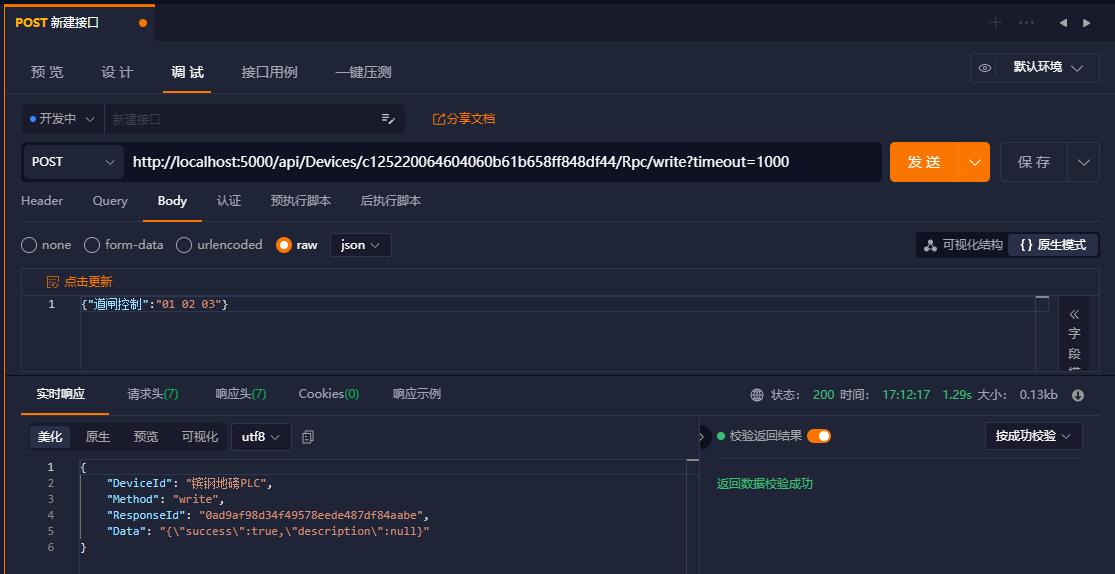
Task: Open the 接口用例 tab
Action: (270, 72)
